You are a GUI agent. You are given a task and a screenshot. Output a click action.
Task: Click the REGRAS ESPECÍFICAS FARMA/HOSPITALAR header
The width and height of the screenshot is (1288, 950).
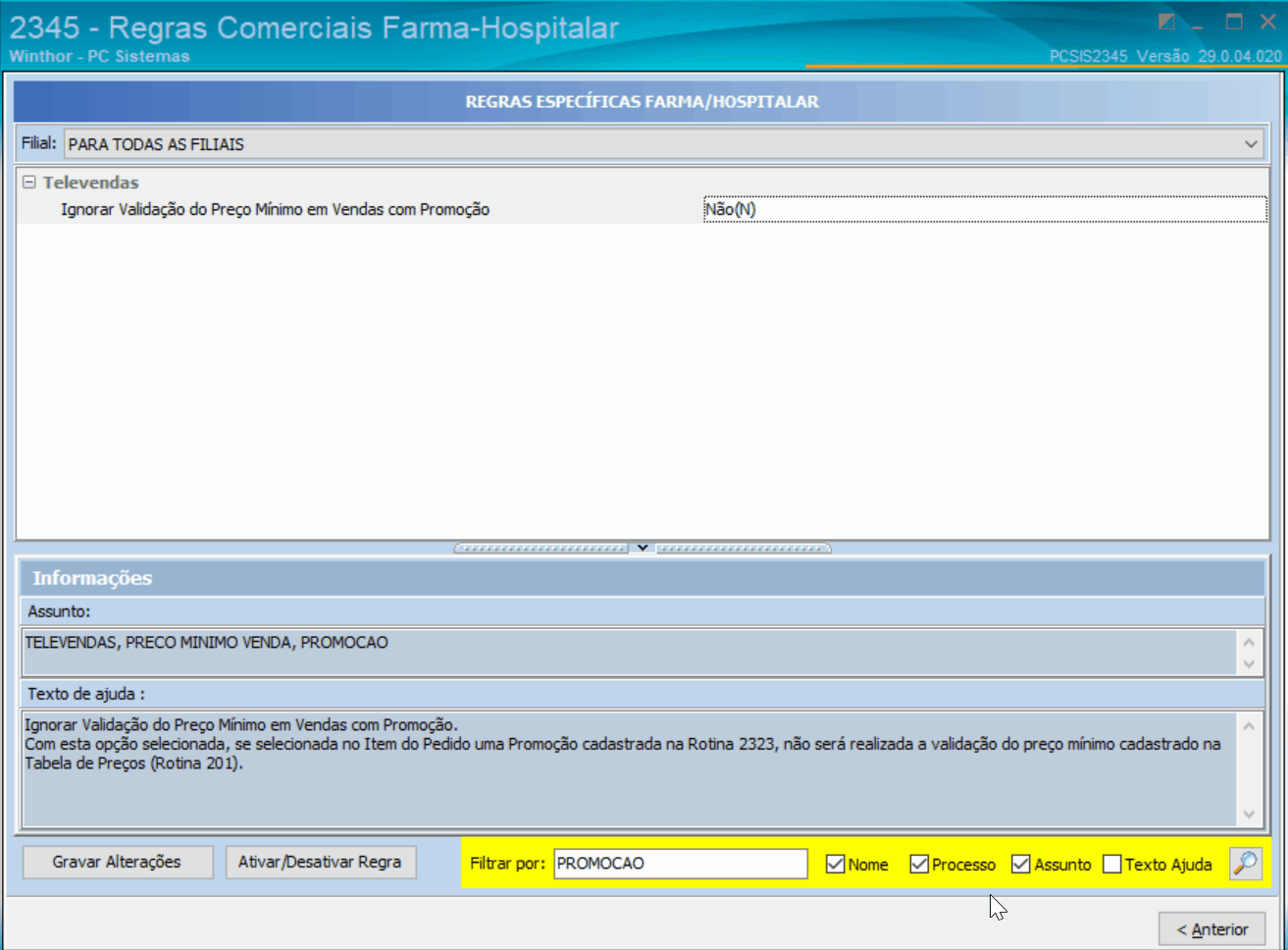(643, 101)
